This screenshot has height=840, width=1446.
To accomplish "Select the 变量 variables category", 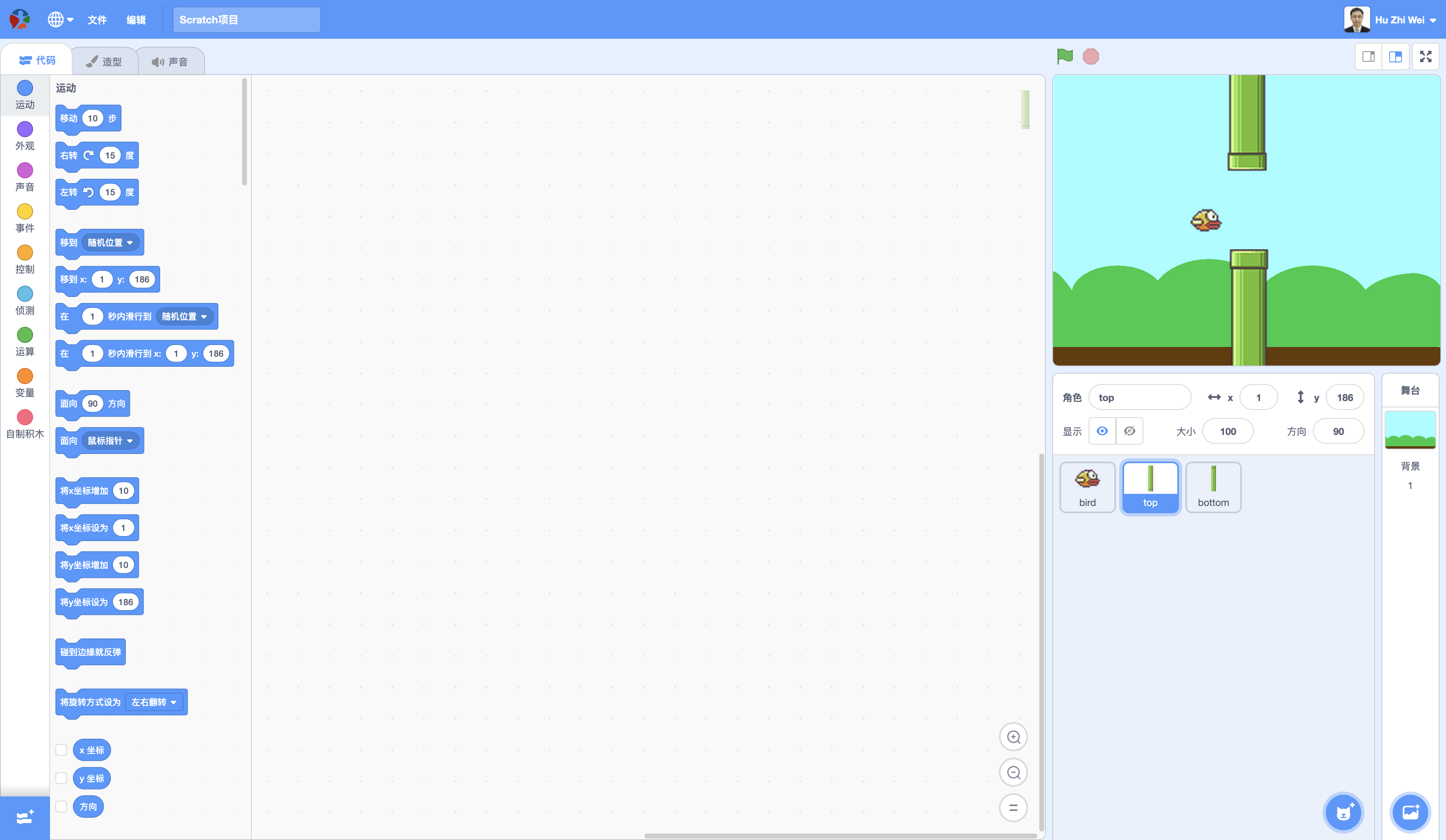I will (x=25, y=383).
